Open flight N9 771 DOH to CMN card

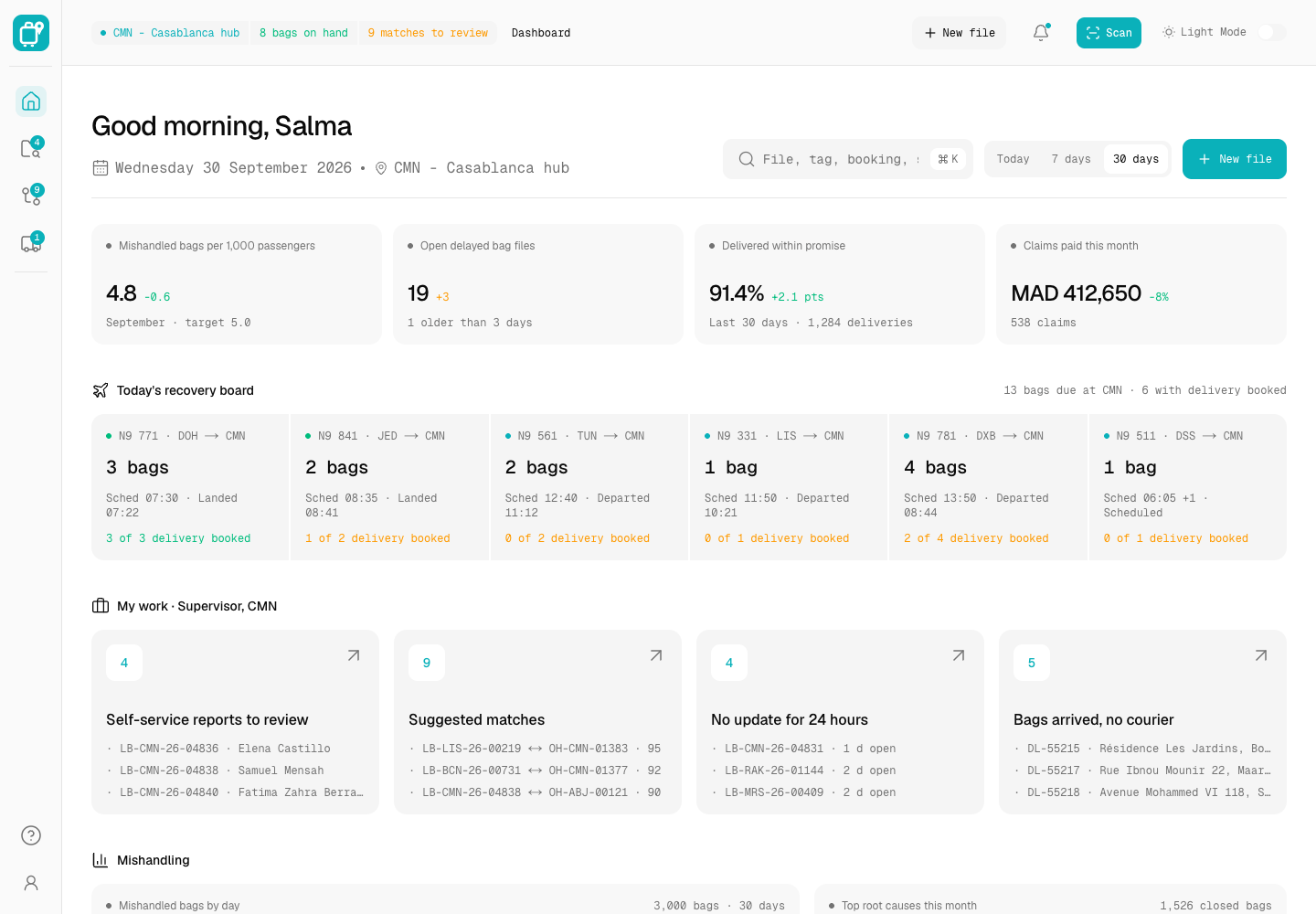click(x=190, y=487)
